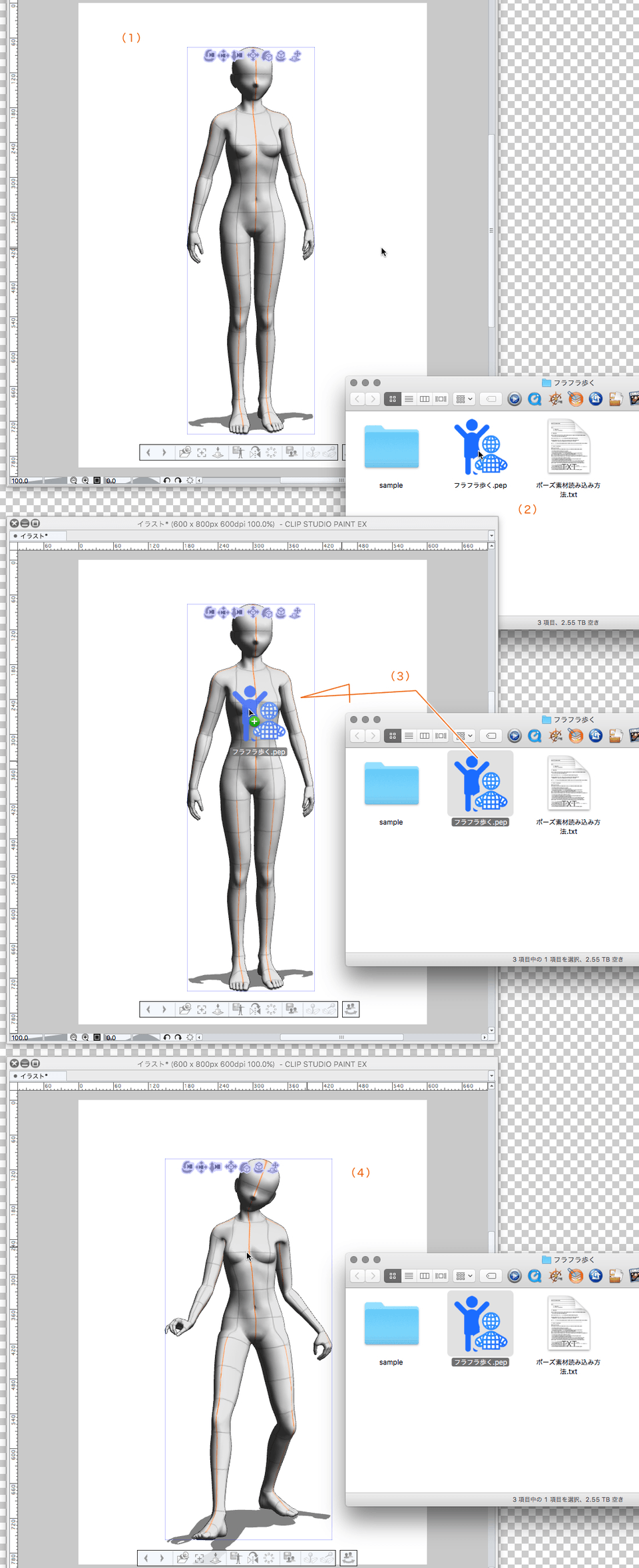The width and height of the screenshot is (639, 1568).
Task: Go back in bottom Finder window
Action: coord(357,1276)
